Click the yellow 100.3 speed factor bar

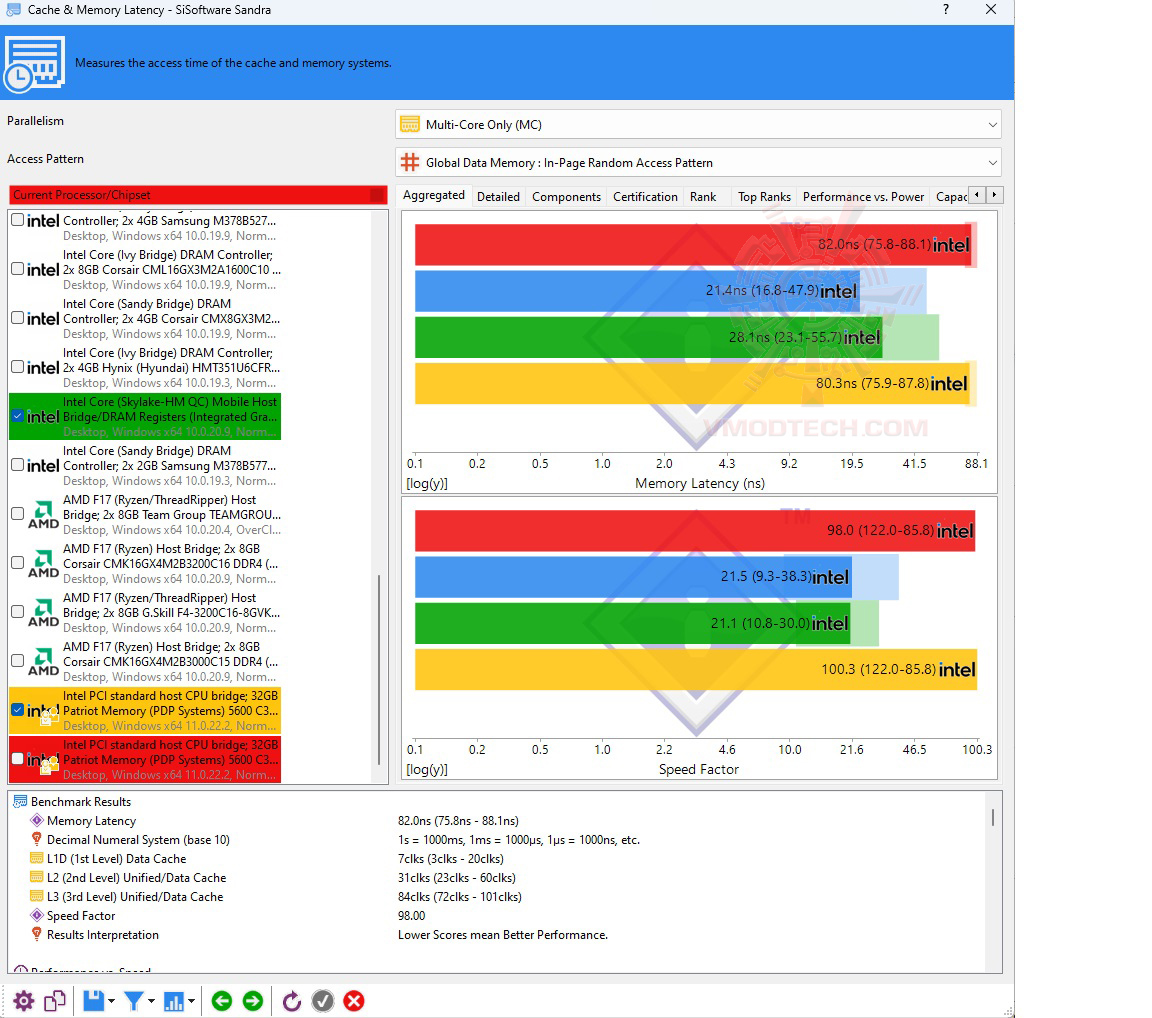[696, 669]
